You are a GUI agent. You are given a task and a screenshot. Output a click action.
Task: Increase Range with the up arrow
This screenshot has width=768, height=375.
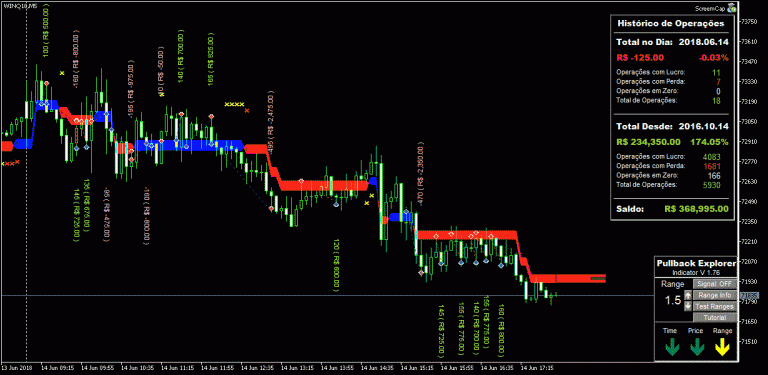[688, 295]
